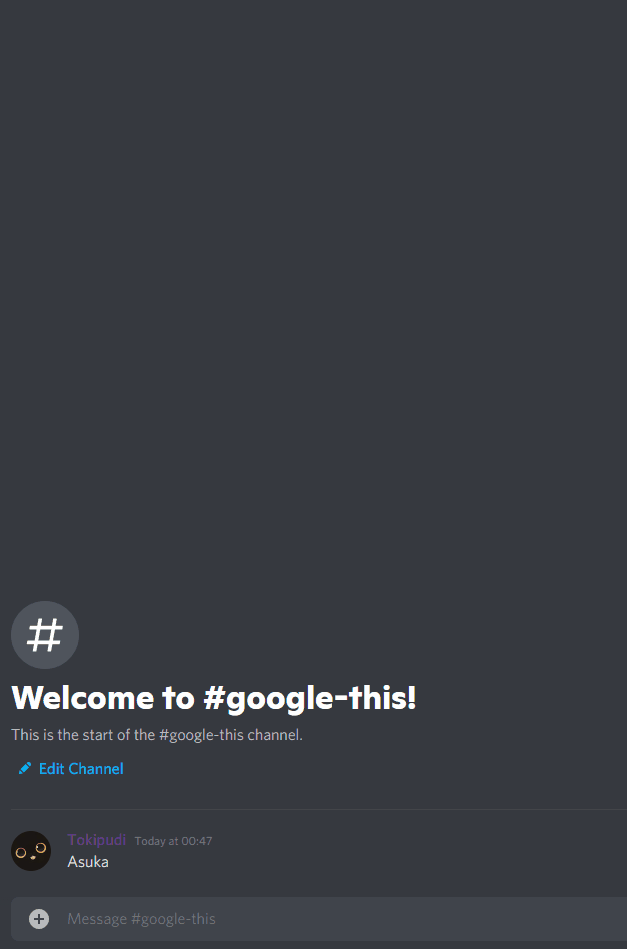The image size is (627, 949).
Task: Click the plus attach file icon
Action: (39, 919)
